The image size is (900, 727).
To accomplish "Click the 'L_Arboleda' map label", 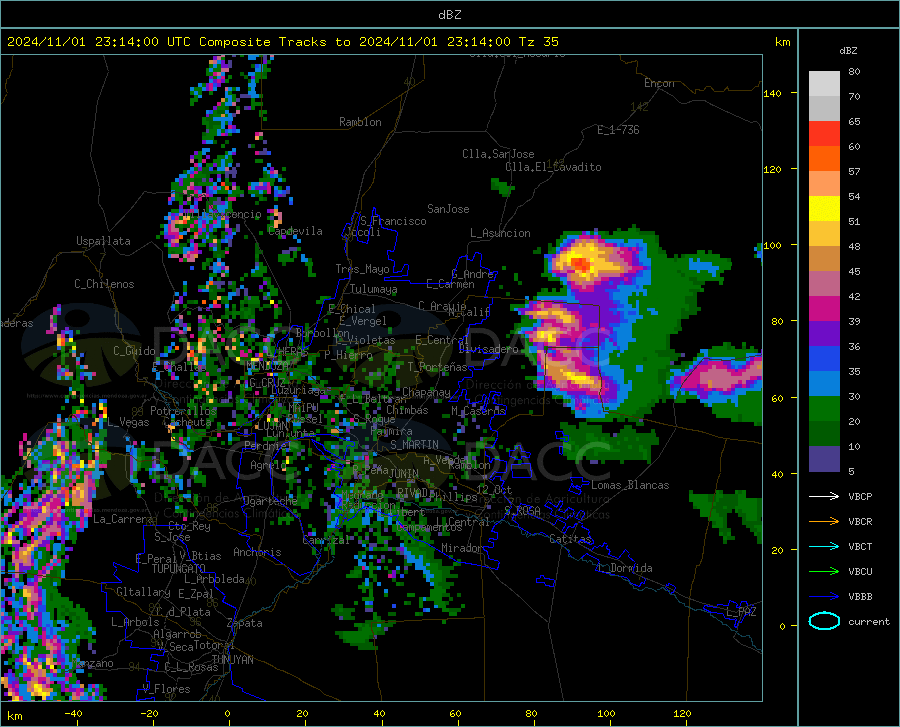I will 214,579.
